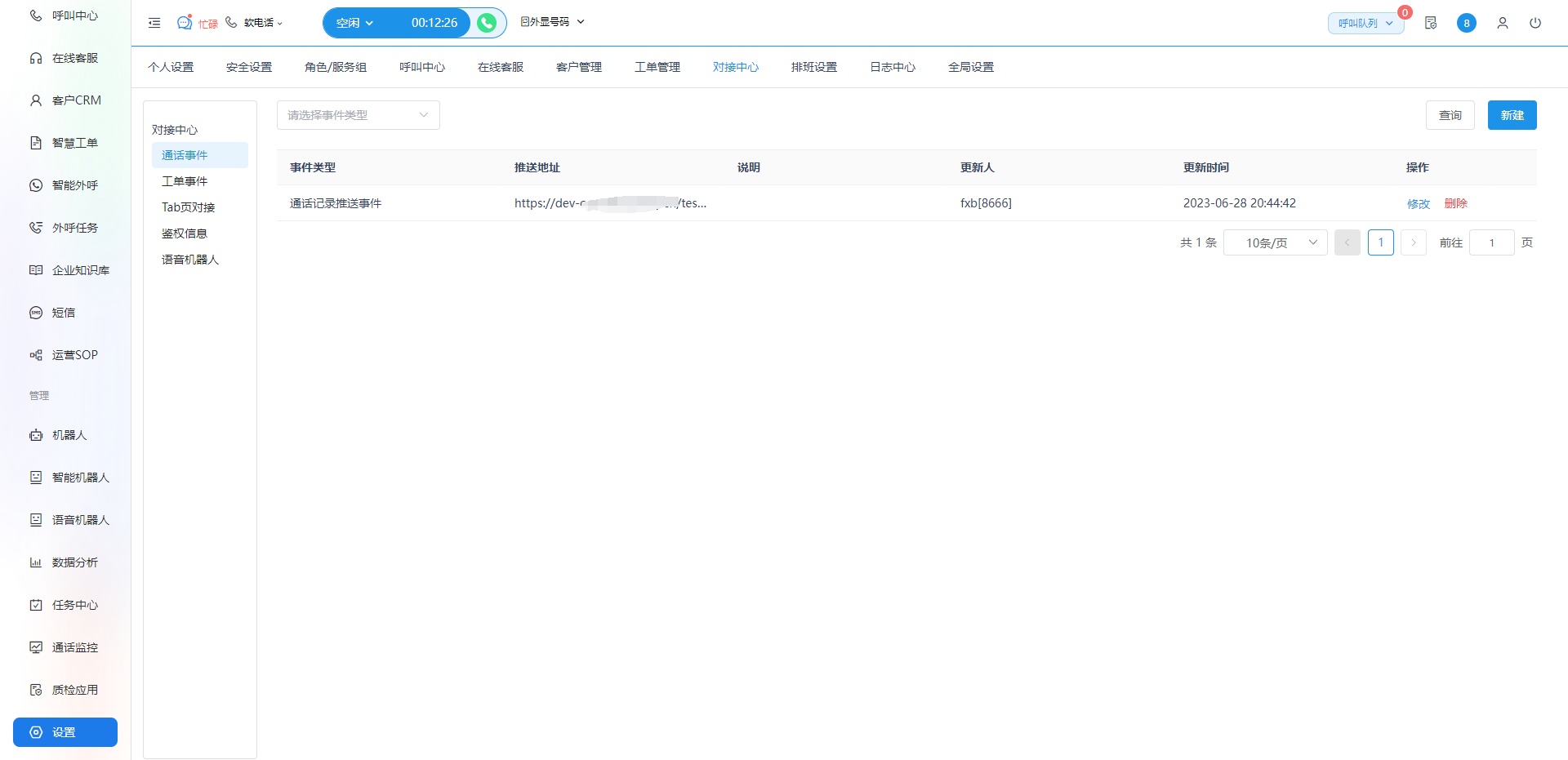The width and height of the screenshot is (1568, 760).
Task: Click the 查询 button
Action: pyautogui.click(x=1450, y=115)
